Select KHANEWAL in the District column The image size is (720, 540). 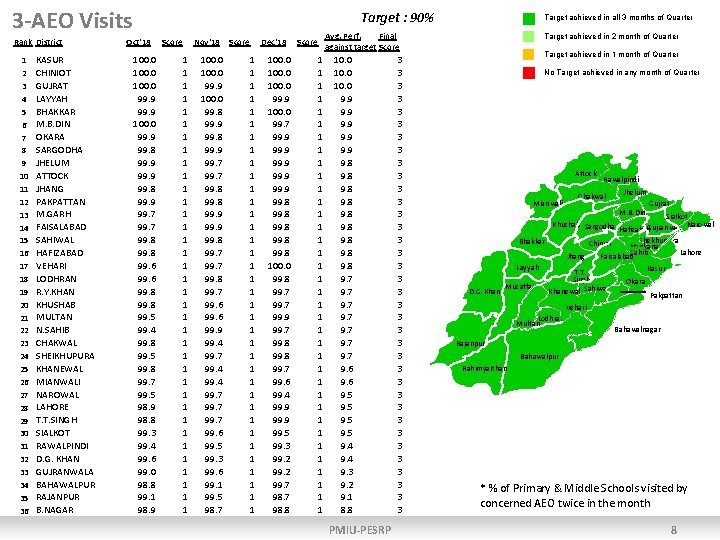[59, 369]
